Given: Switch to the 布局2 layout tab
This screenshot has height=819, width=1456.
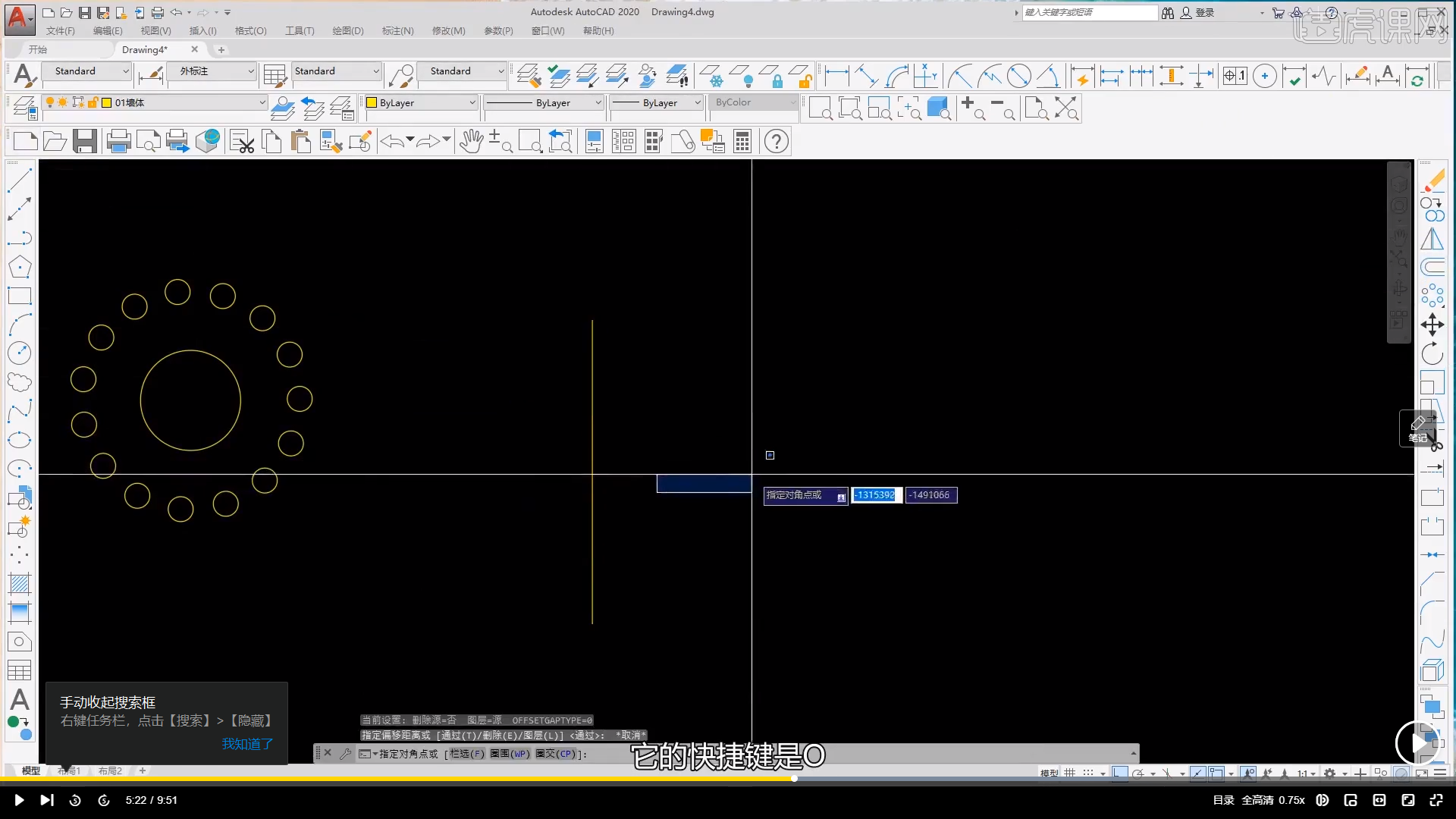Looking at the screenshot, I should pos(110,770).
